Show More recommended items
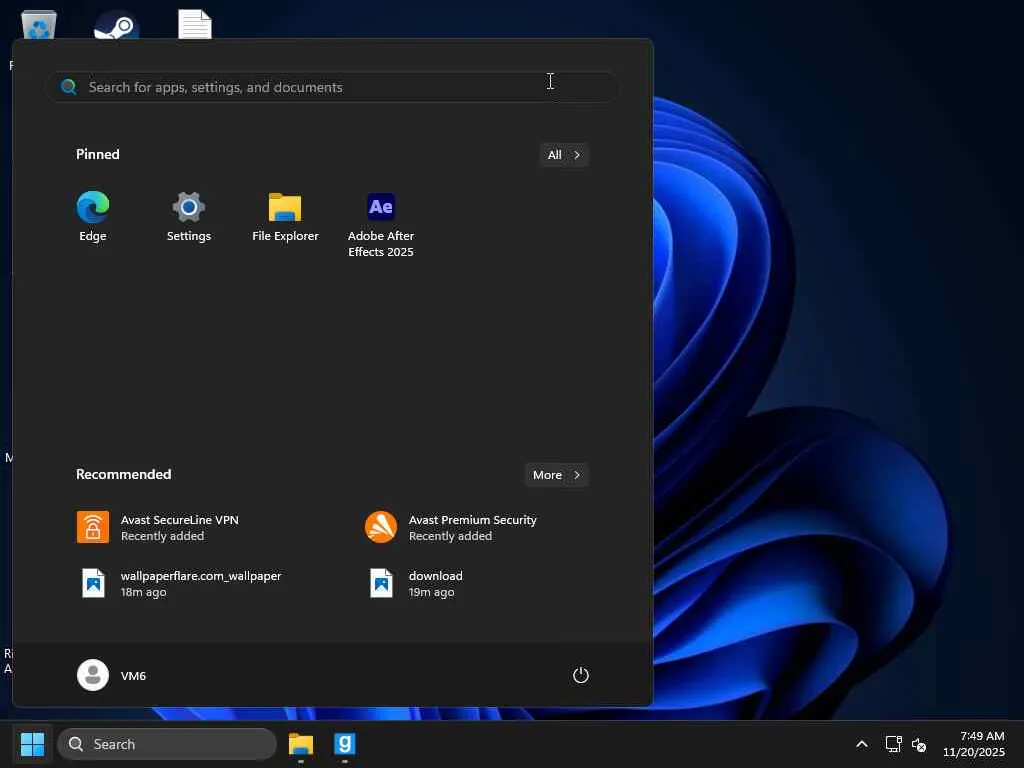 (x=556, y=475)
